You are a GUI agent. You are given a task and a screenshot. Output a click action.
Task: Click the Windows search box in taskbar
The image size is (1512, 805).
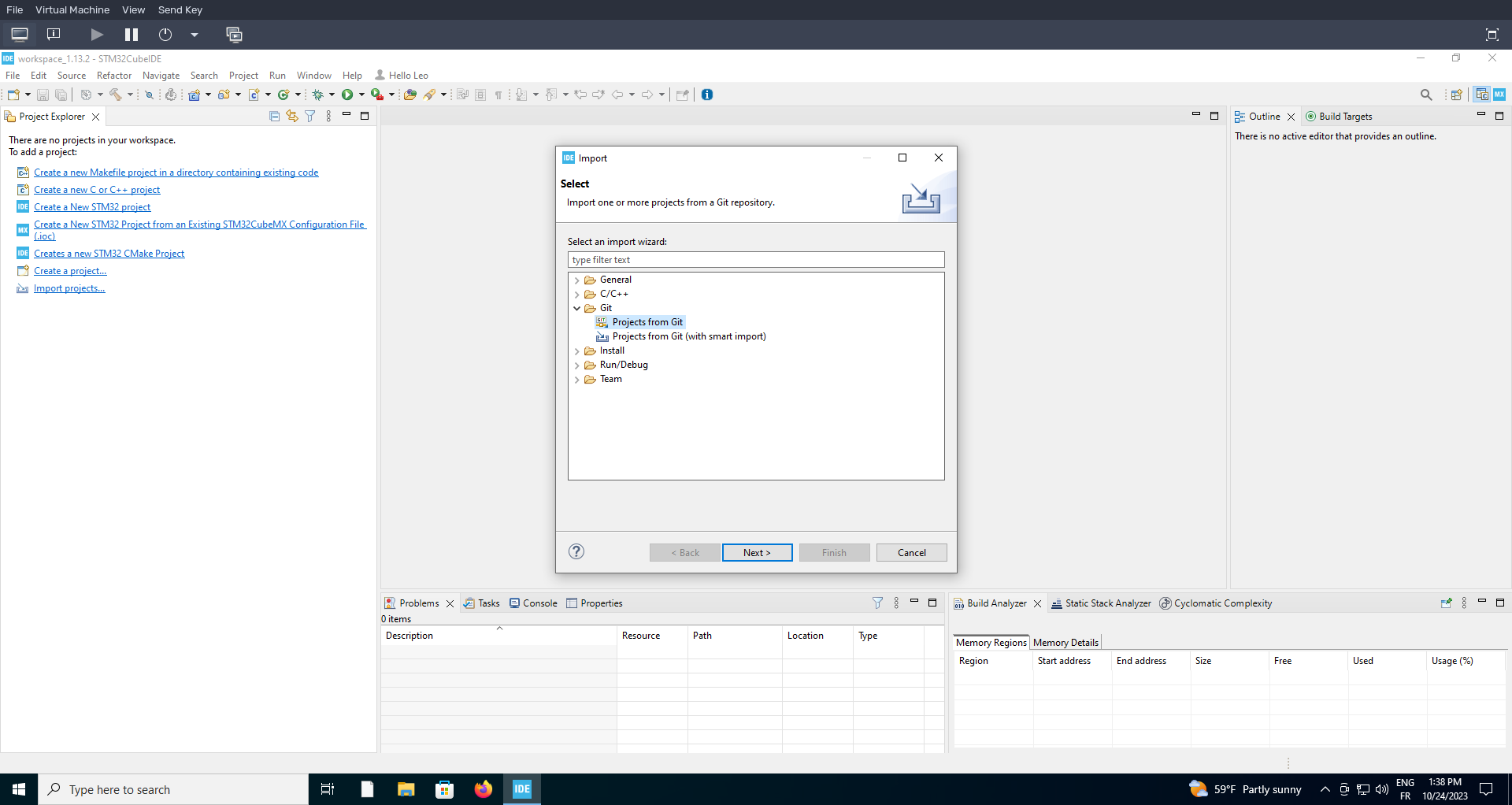tap(173, 789)
